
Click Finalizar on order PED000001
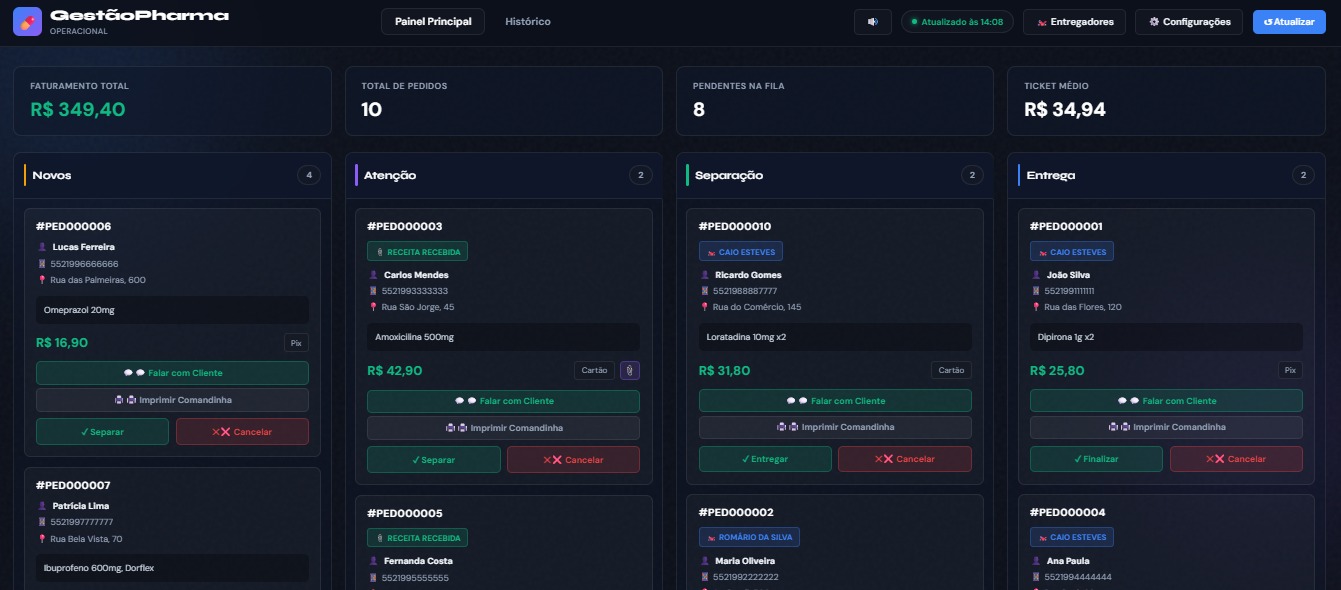point(1096,459)
